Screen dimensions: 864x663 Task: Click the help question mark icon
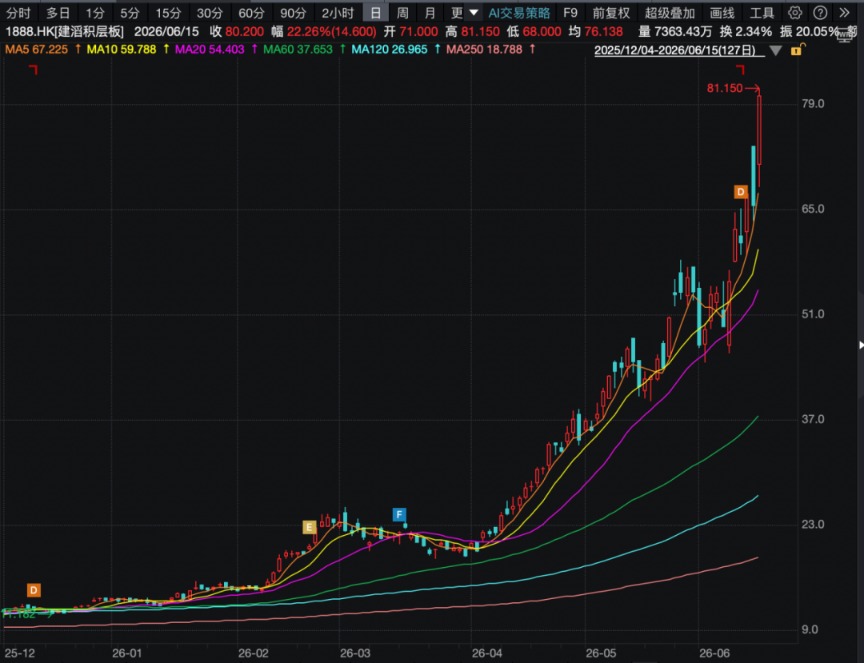[820, 13]
